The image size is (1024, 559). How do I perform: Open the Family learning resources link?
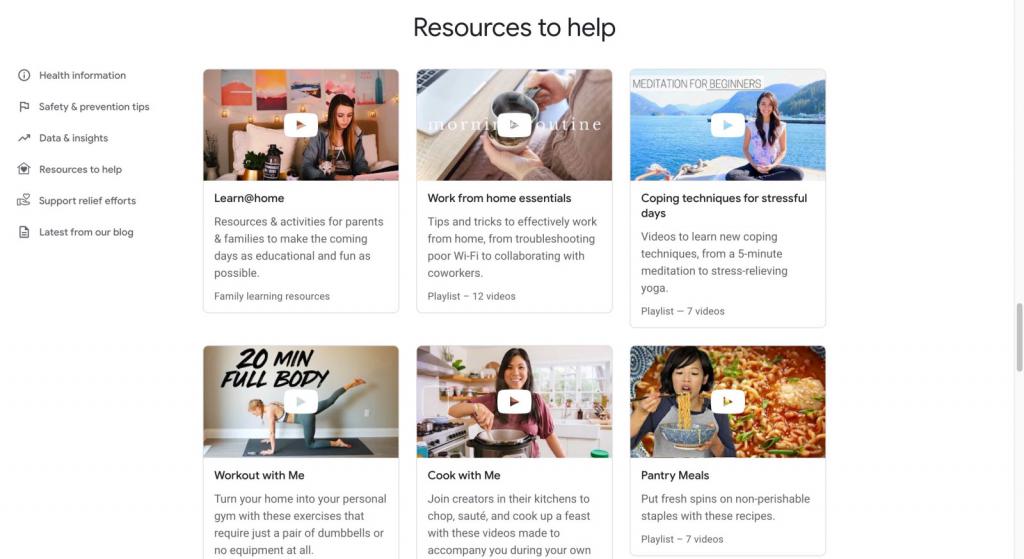pyautogui.click(x=272, y=296)
